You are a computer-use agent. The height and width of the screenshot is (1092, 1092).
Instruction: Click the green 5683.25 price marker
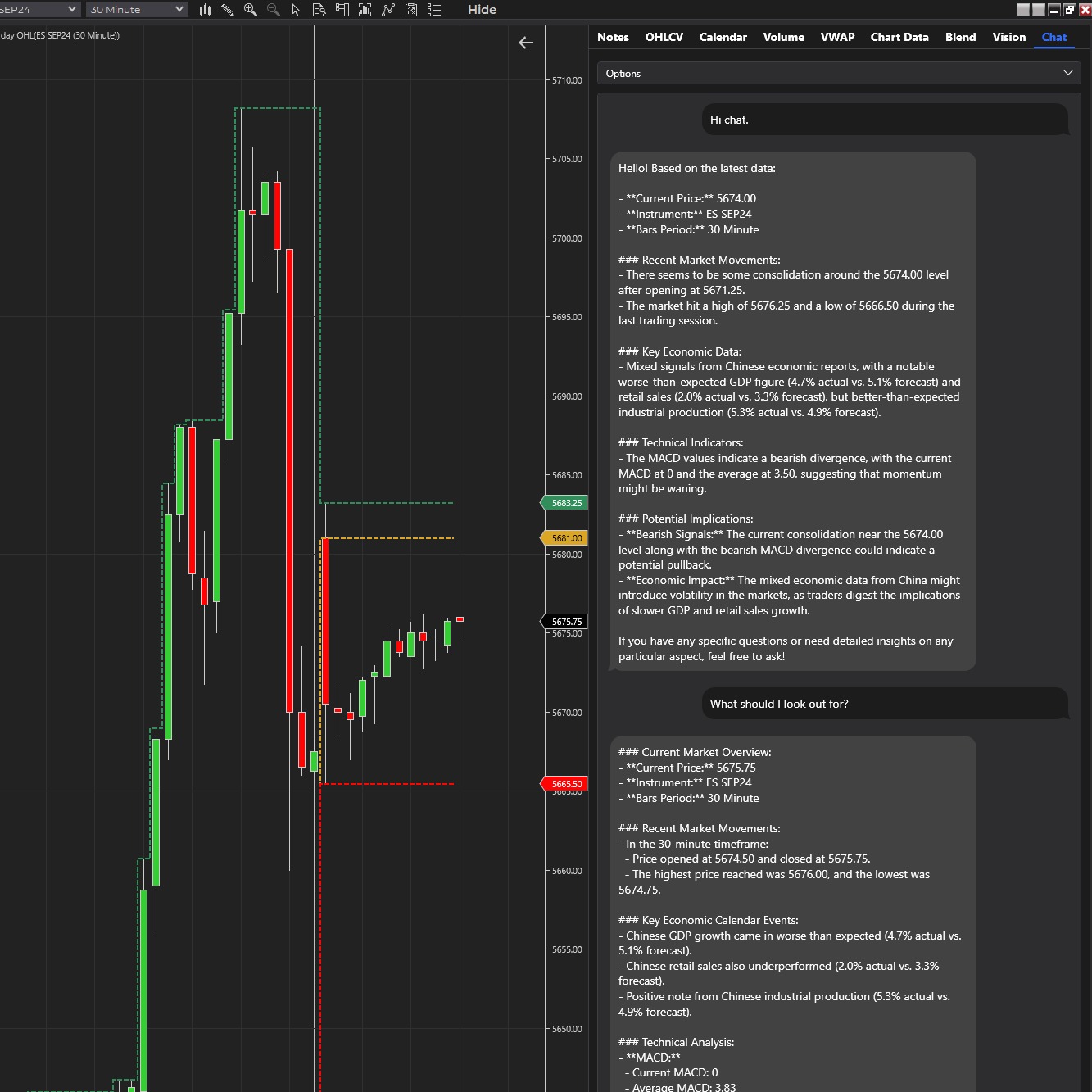click(564, 503)
